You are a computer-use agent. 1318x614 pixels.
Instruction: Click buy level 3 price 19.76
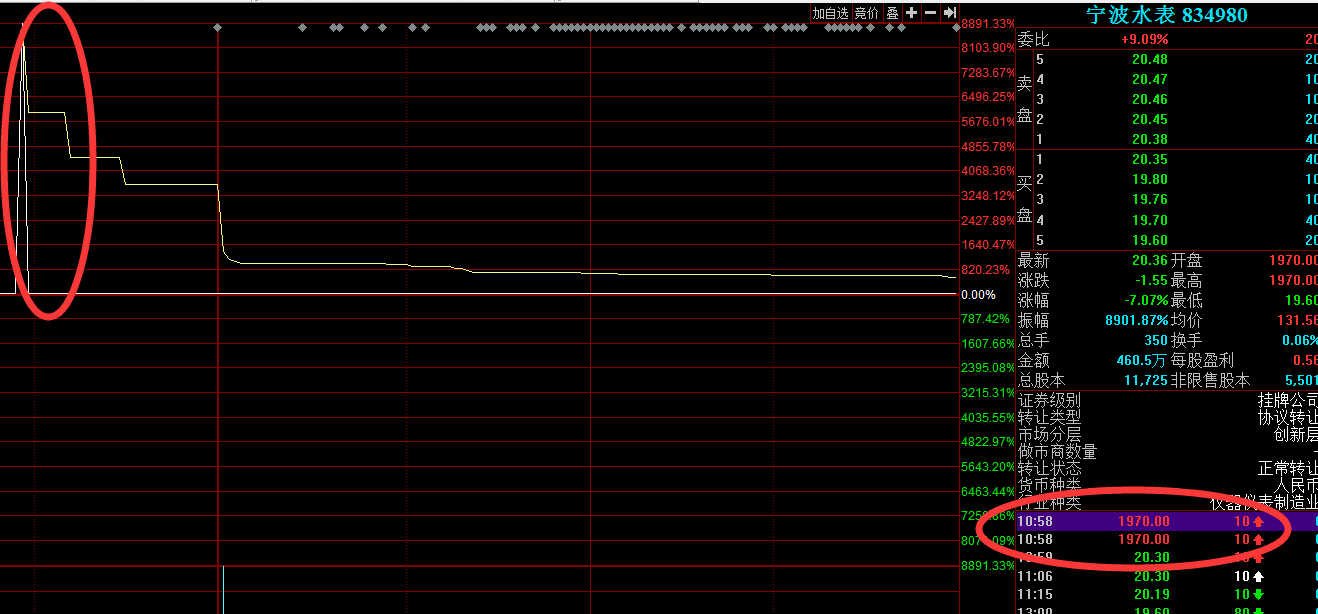[1149, 199]
